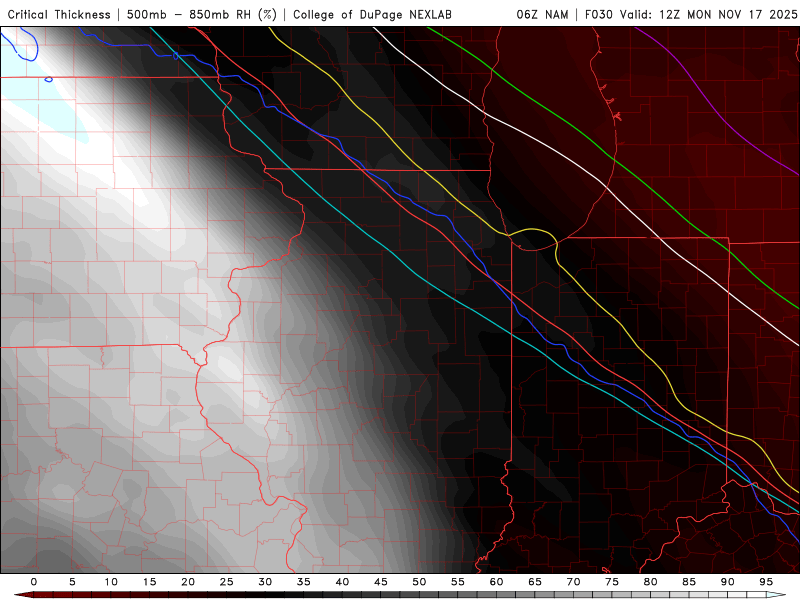Screen dimensions: 800x600
Task: Click the '80' value on the RH scale
Action: coord(651,582)
